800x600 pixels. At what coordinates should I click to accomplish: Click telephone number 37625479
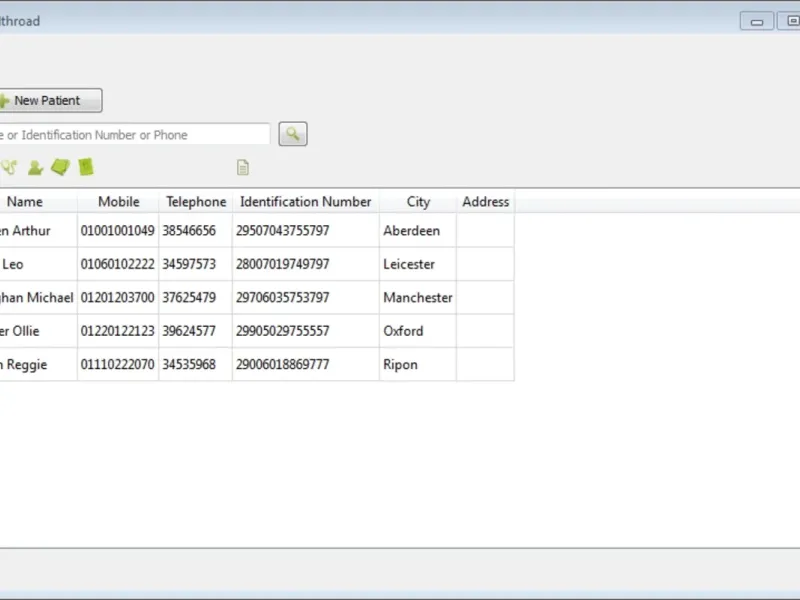(189, 297)
